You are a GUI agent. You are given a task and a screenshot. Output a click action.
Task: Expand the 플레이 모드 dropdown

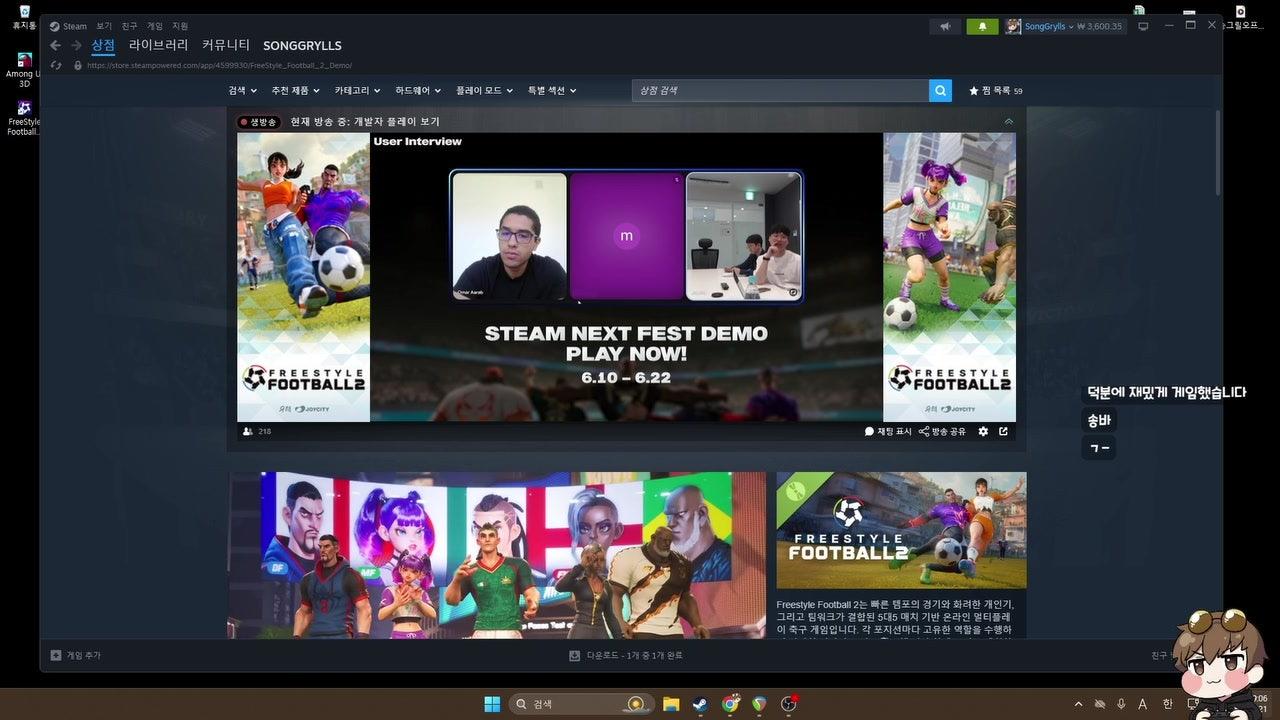point(484,91)
